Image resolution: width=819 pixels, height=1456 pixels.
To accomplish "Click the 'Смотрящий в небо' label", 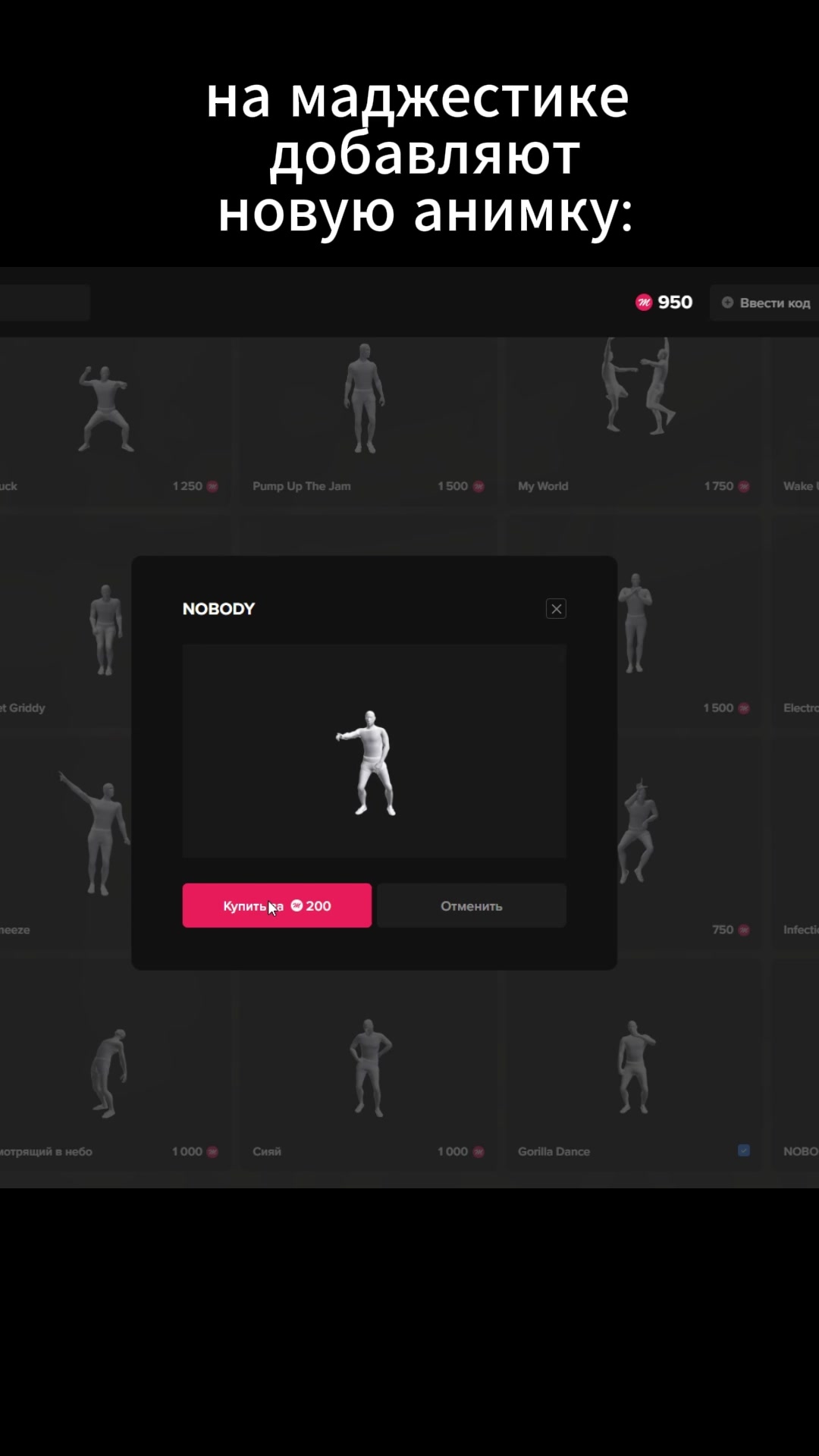I will [x=46, y=1151].
